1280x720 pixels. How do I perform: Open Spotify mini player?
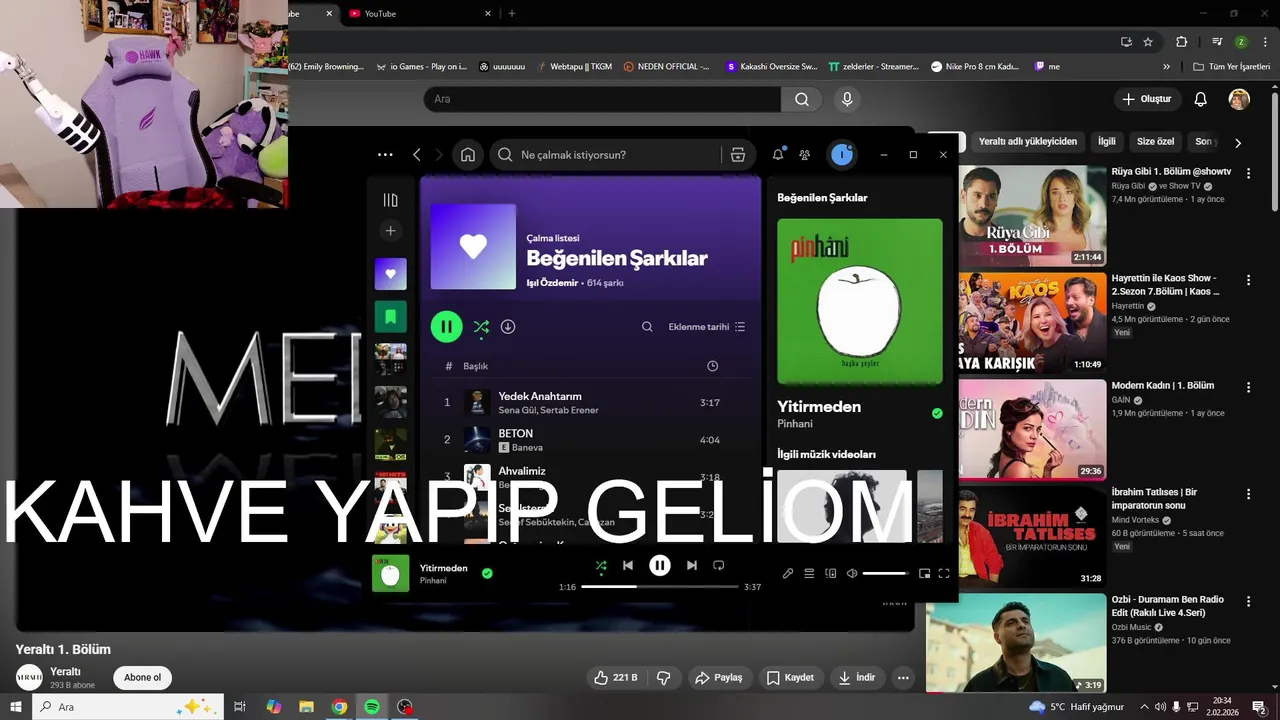tap(924, 573)
